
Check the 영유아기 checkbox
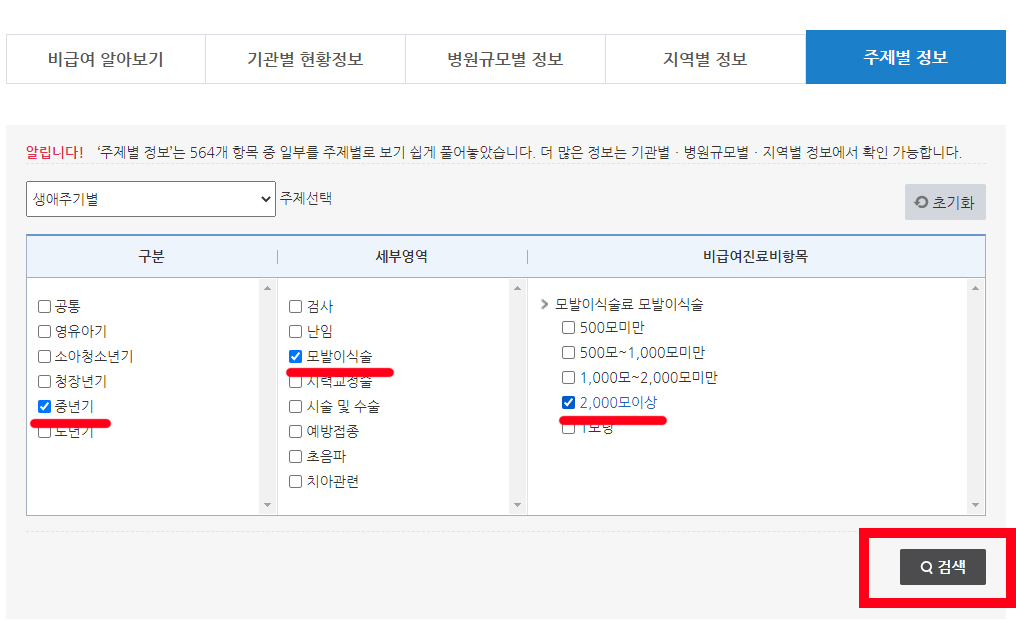pos(45,332)
